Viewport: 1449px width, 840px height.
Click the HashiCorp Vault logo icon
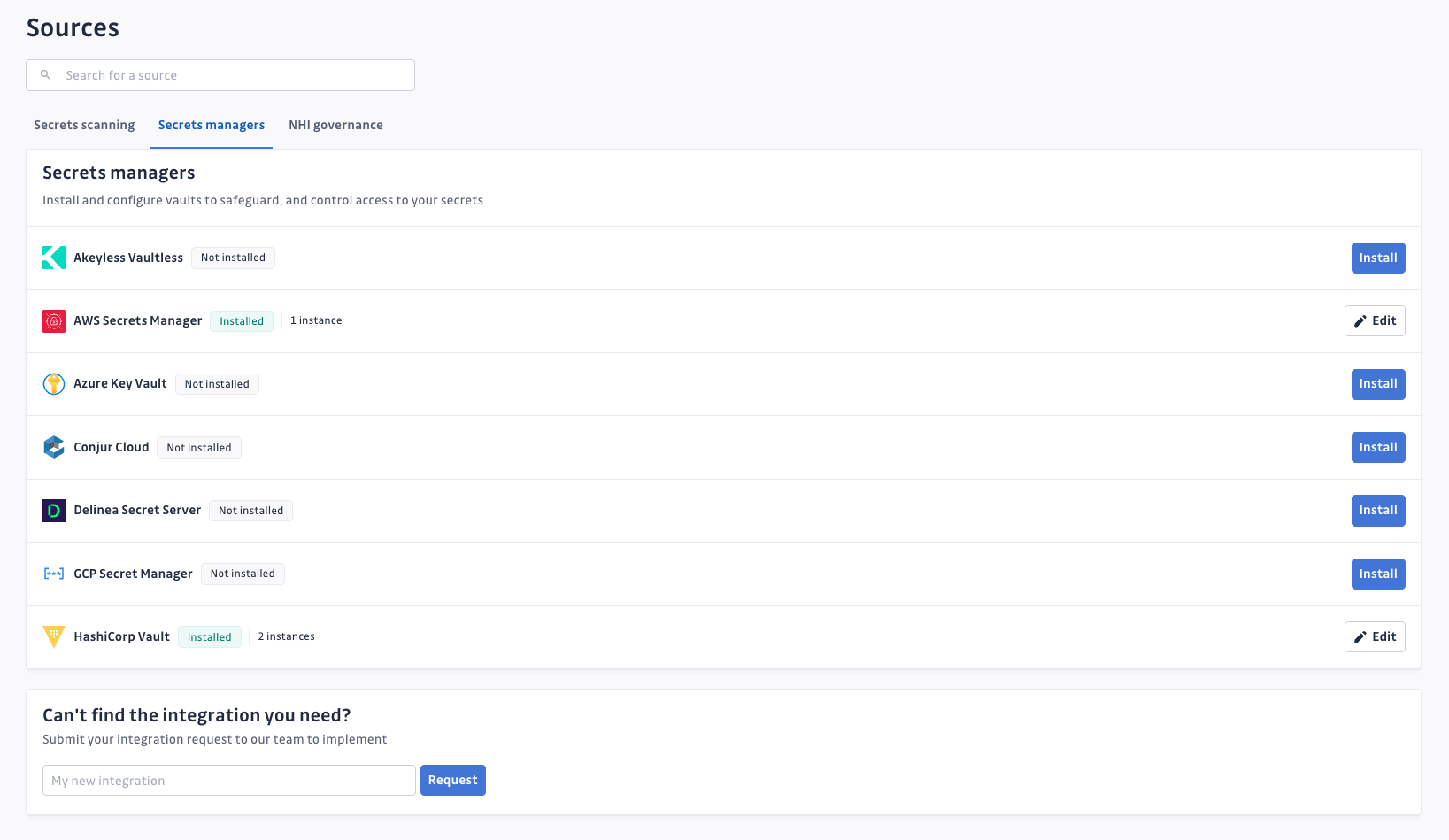pos(54,636)
